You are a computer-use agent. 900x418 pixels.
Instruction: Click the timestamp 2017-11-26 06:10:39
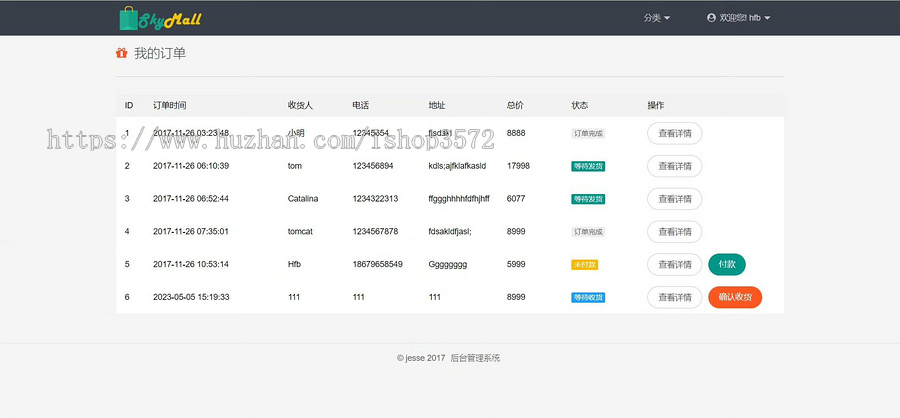point(191,166)
